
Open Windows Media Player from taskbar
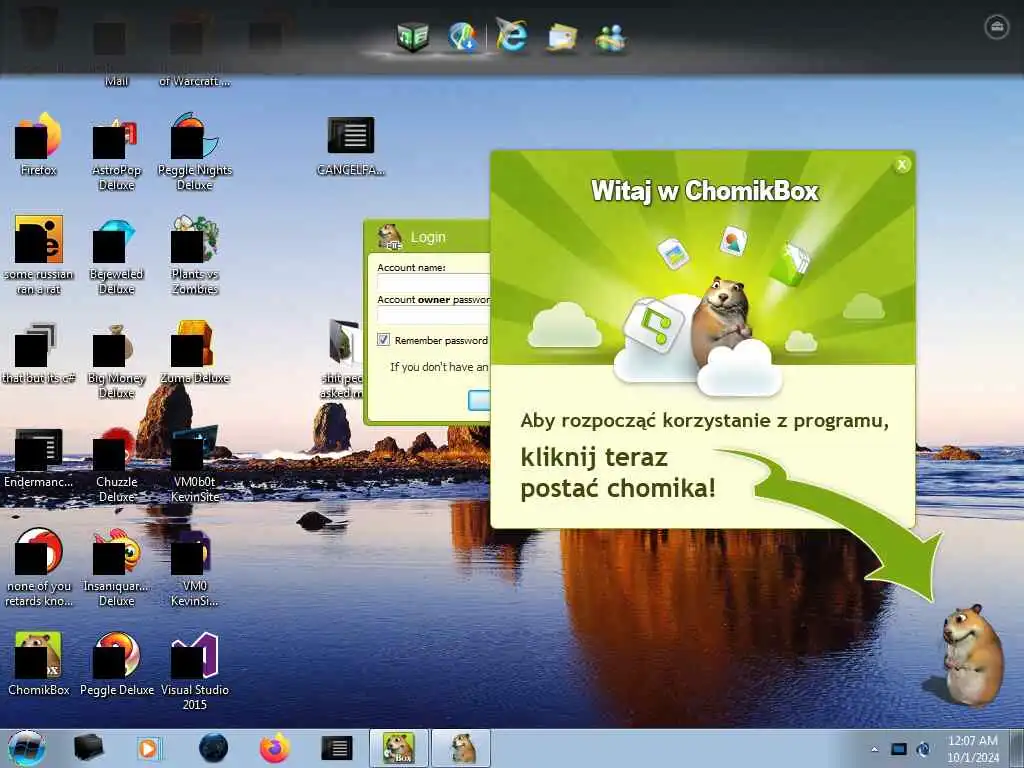click(149, 748)
